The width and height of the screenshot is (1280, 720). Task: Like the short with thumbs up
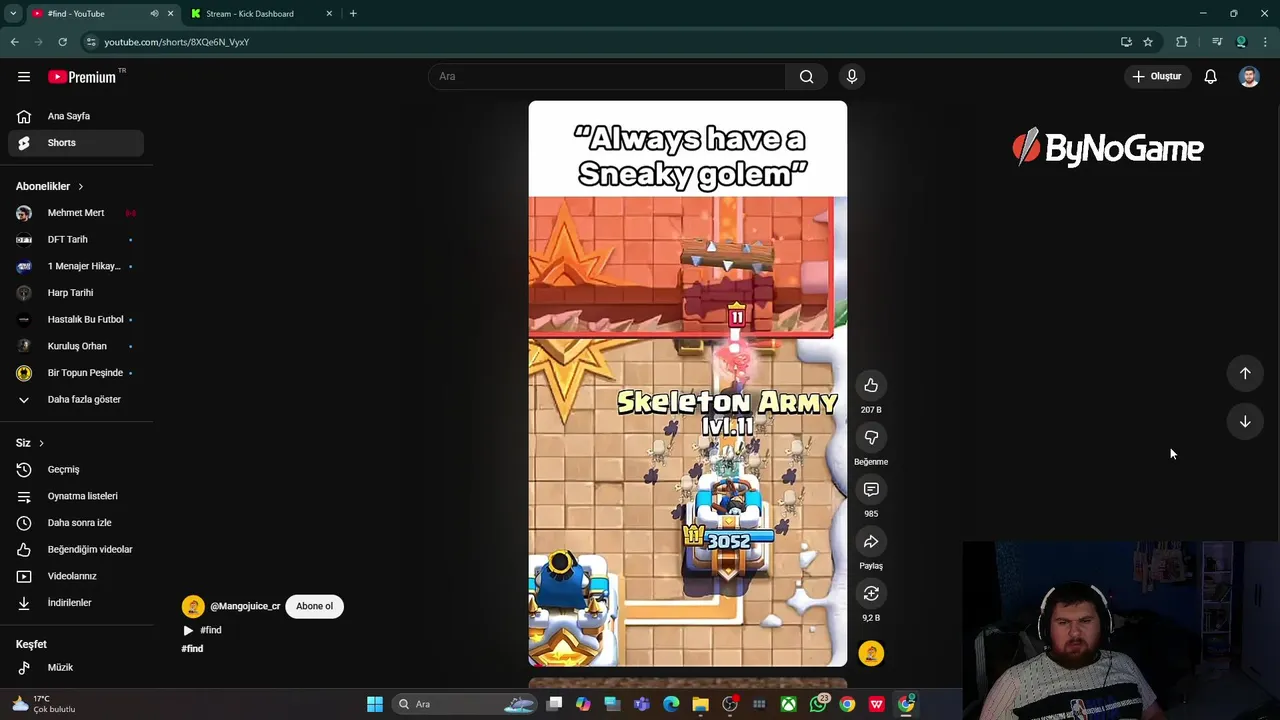pyautogui.click(x=871, y=386)
